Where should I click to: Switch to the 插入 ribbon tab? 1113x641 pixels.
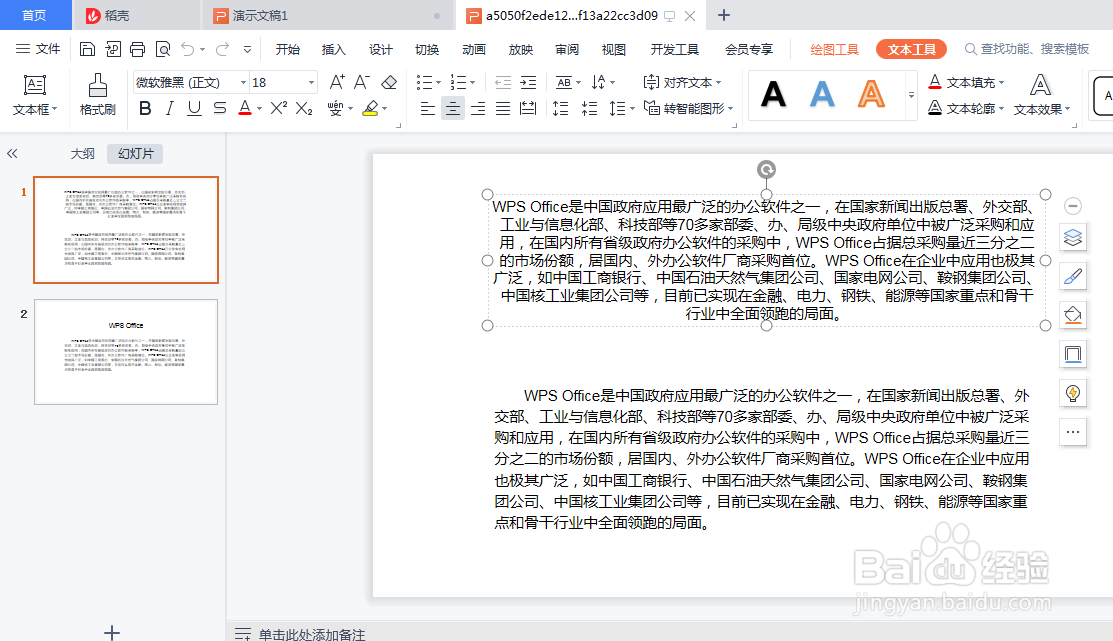333,49
